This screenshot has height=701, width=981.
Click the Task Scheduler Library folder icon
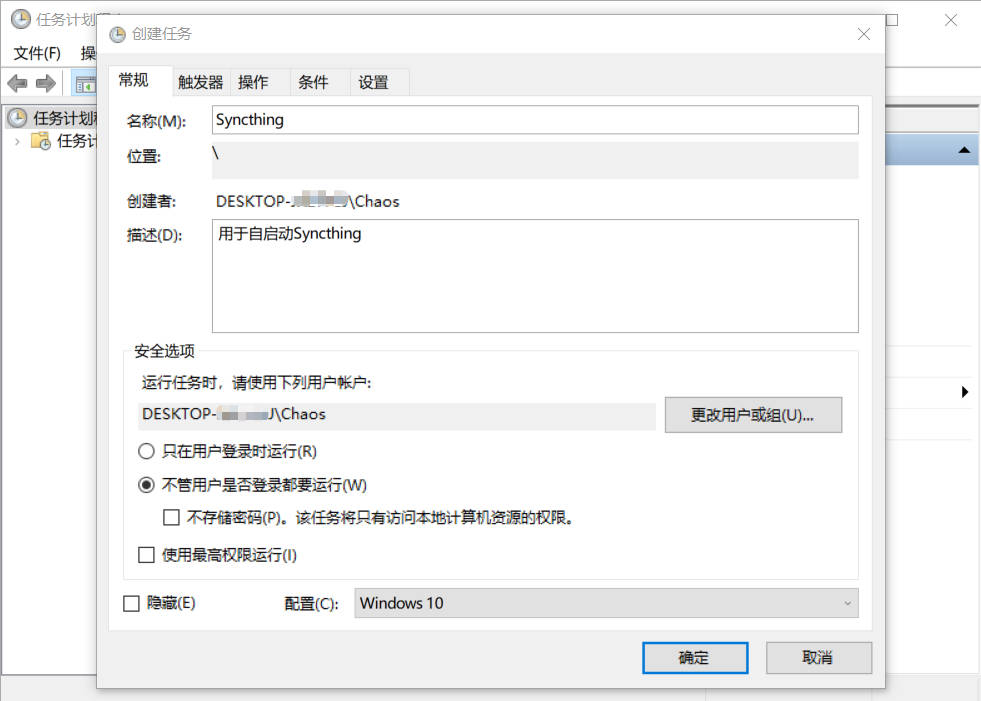click(41, 141)
